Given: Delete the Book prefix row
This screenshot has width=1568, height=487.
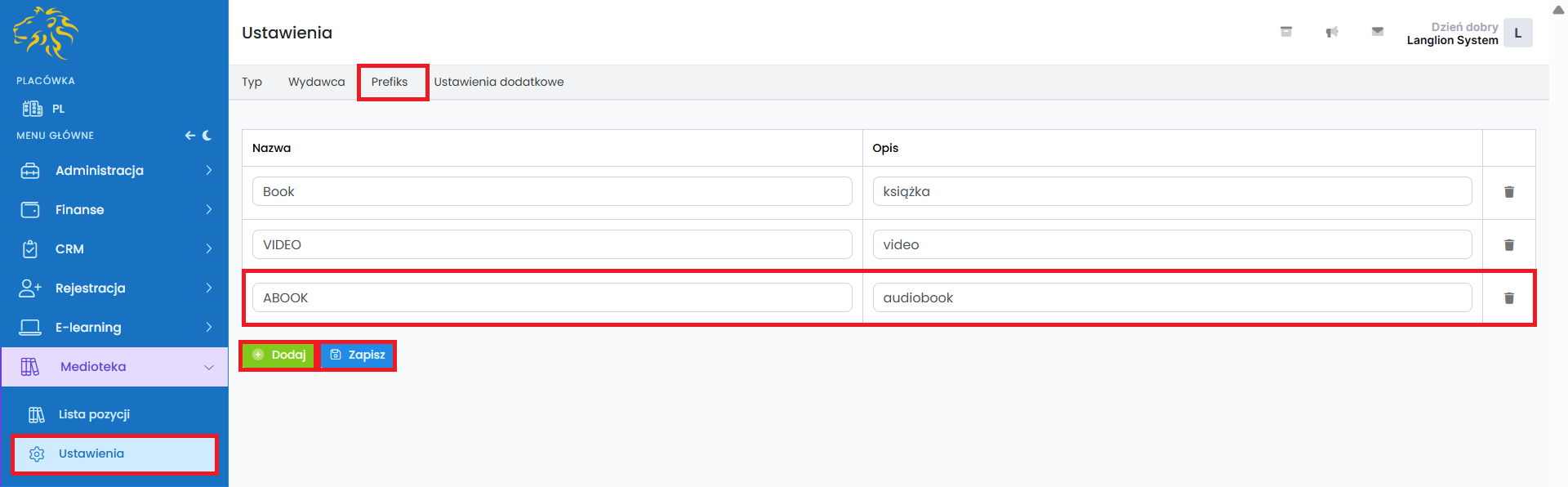Looking at the screenshot, I should pos(1508,192).
